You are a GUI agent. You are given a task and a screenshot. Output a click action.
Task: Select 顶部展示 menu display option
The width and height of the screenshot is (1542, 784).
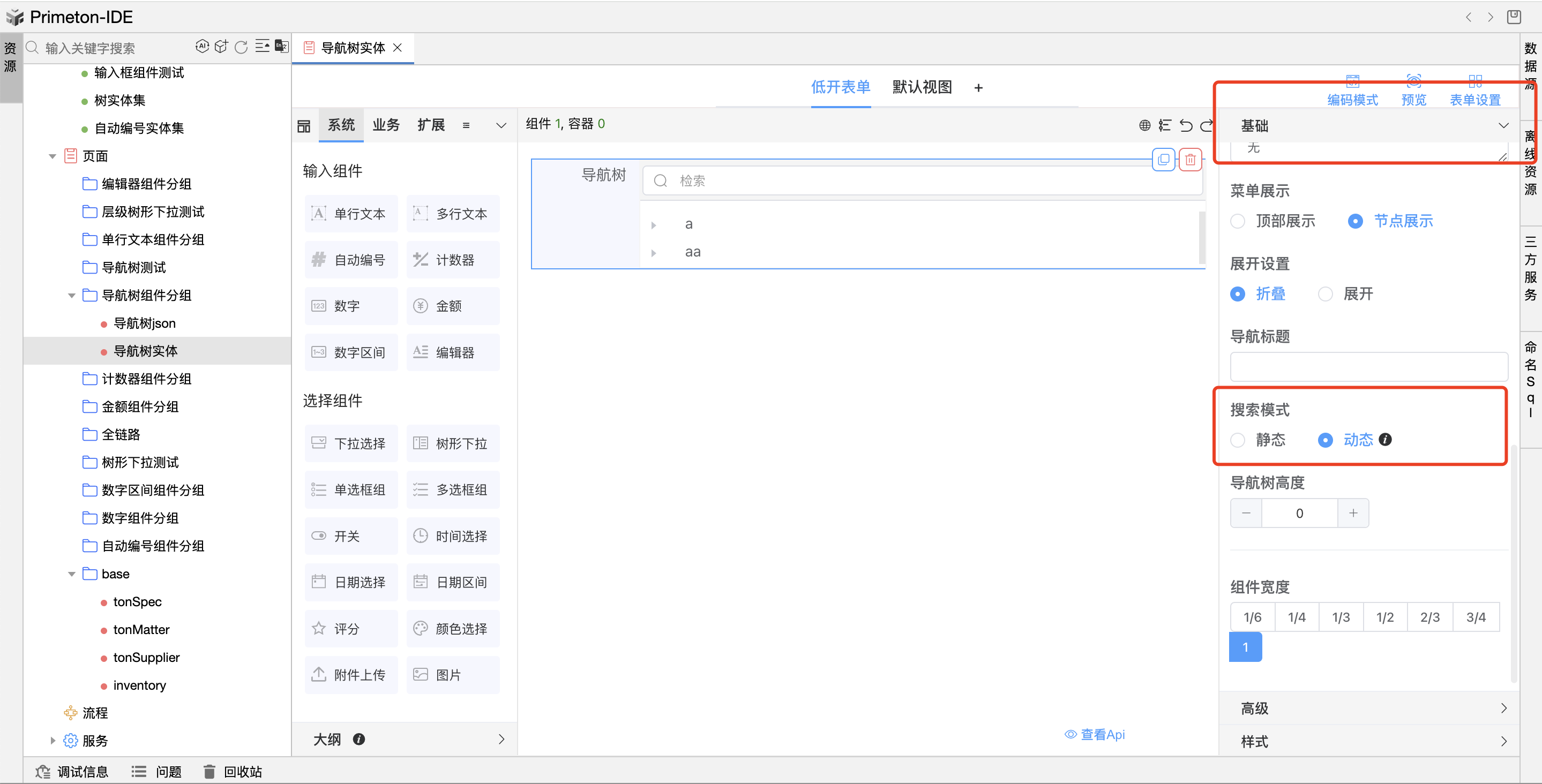pos(1238,221)
